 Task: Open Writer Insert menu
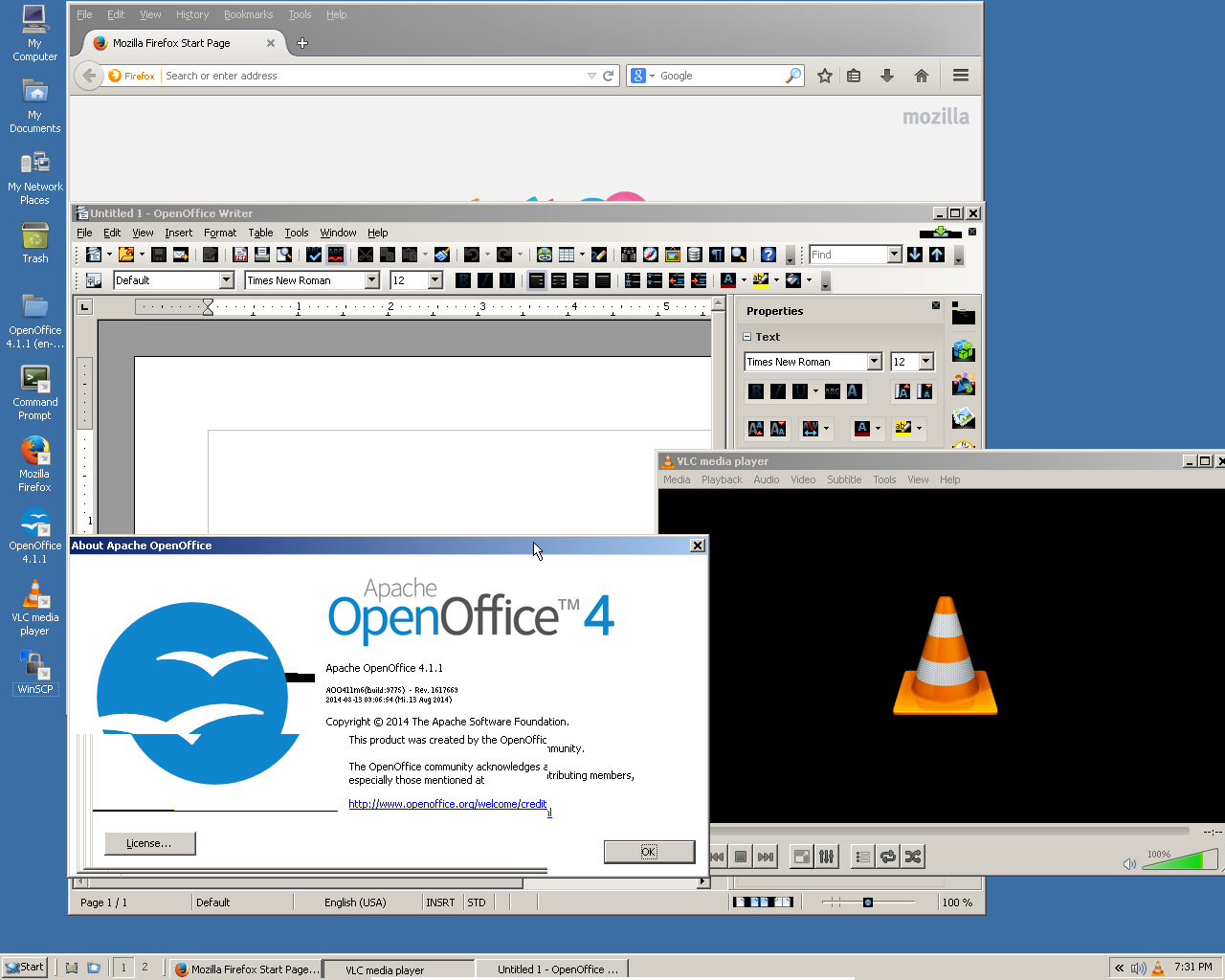pyautogui.click(x=178, y=233)
